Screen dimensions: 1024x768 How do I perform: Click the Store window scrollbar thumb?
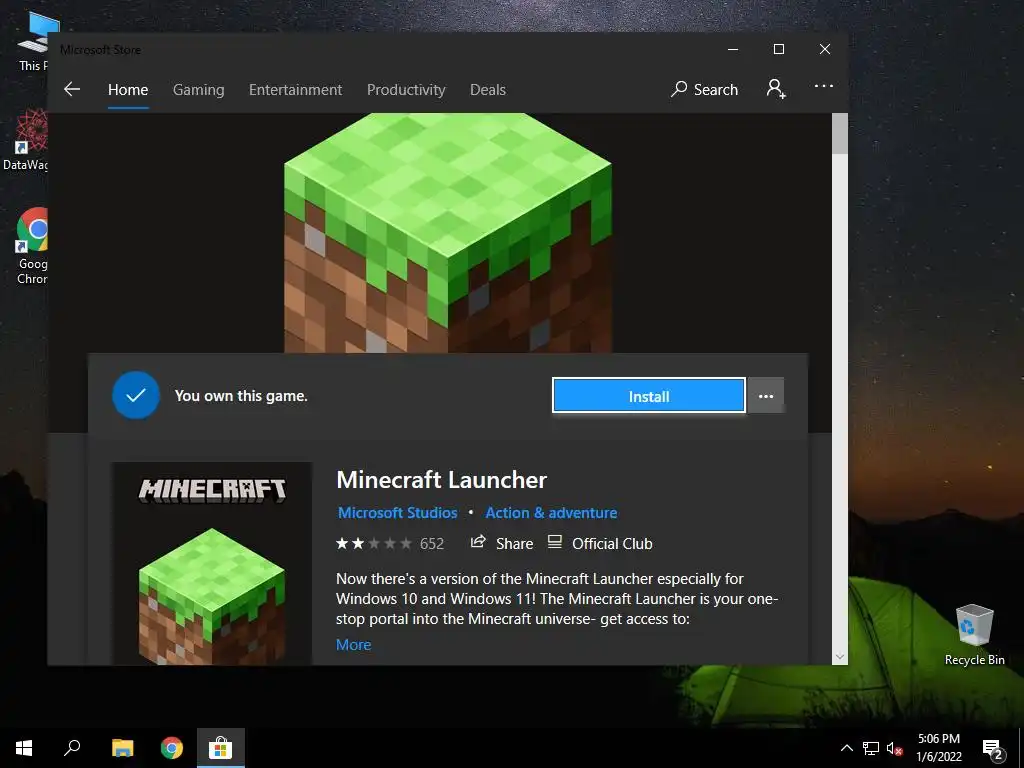point(840,134)
